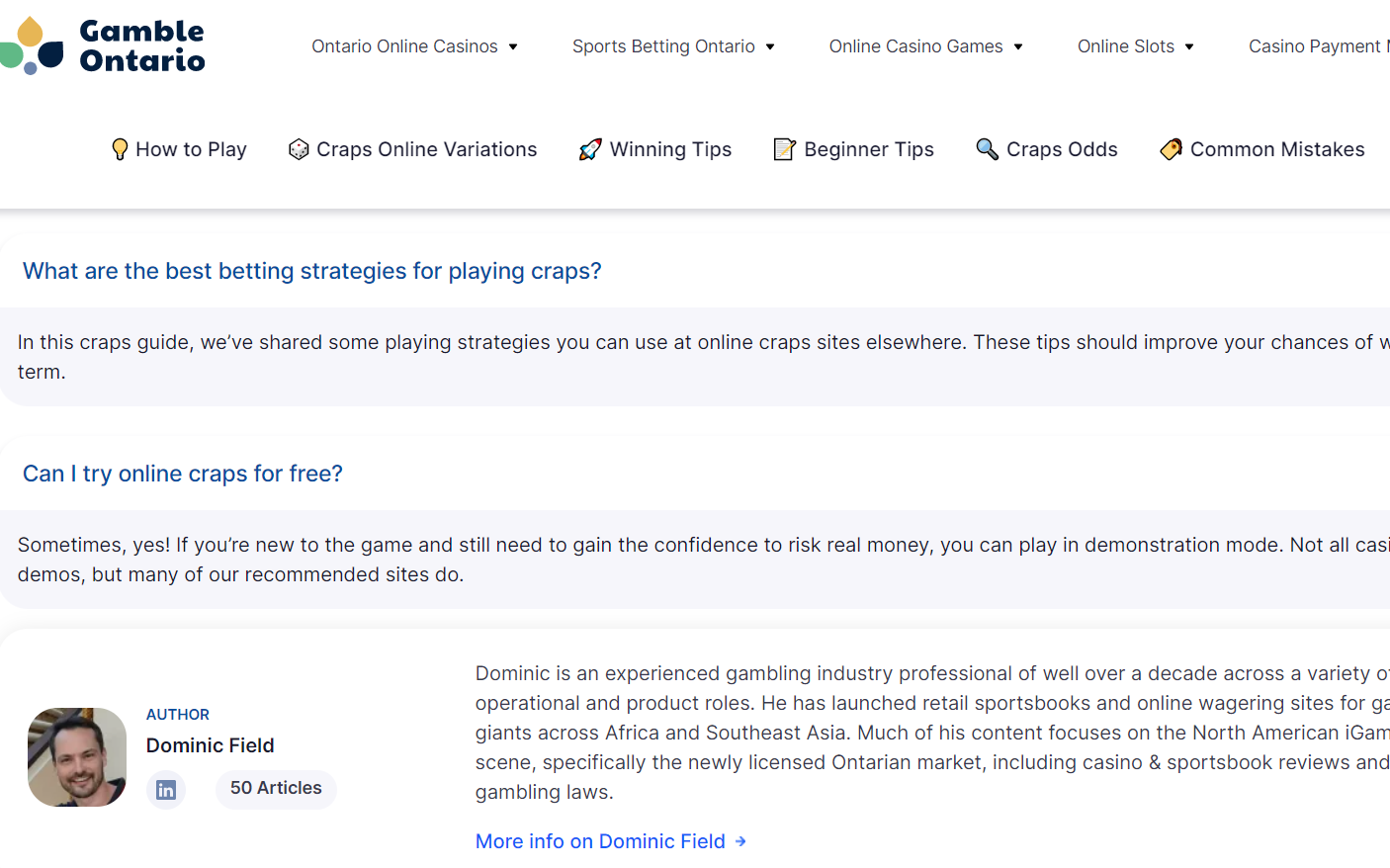This screenshot has height=868, width=1390.
Task: Jump to the Beginner Tips section
Action: 869,149
